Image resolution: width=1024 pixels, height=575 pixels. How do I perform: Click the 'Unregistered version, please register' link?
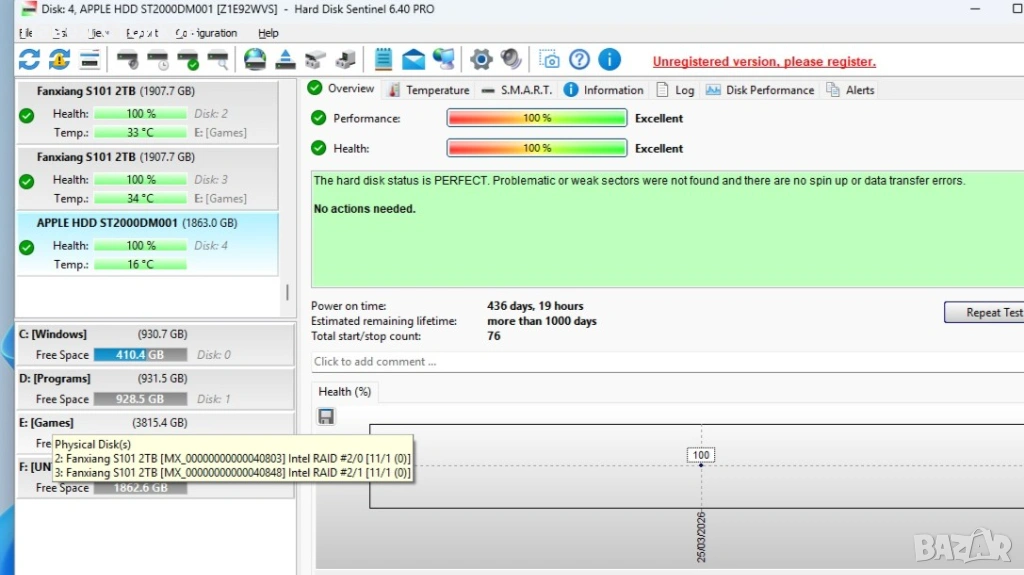[x=764, y=62]
